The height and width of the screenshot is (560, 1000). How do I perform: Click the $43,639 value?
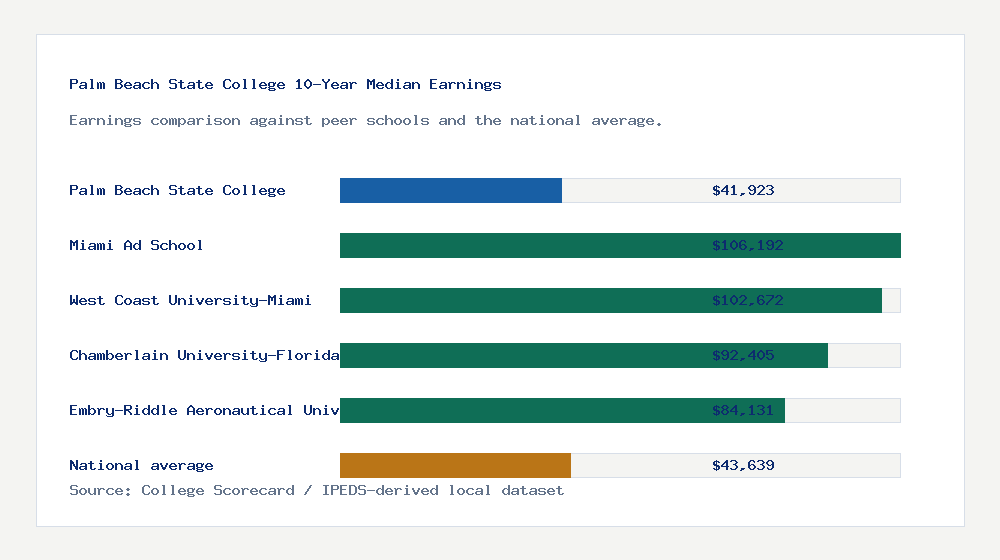[x=743, y=465]
